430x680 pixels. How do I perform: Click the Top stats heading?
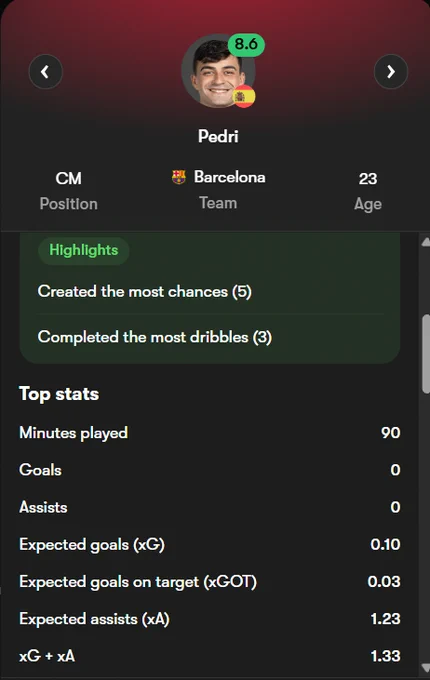[x=59, y=394]
